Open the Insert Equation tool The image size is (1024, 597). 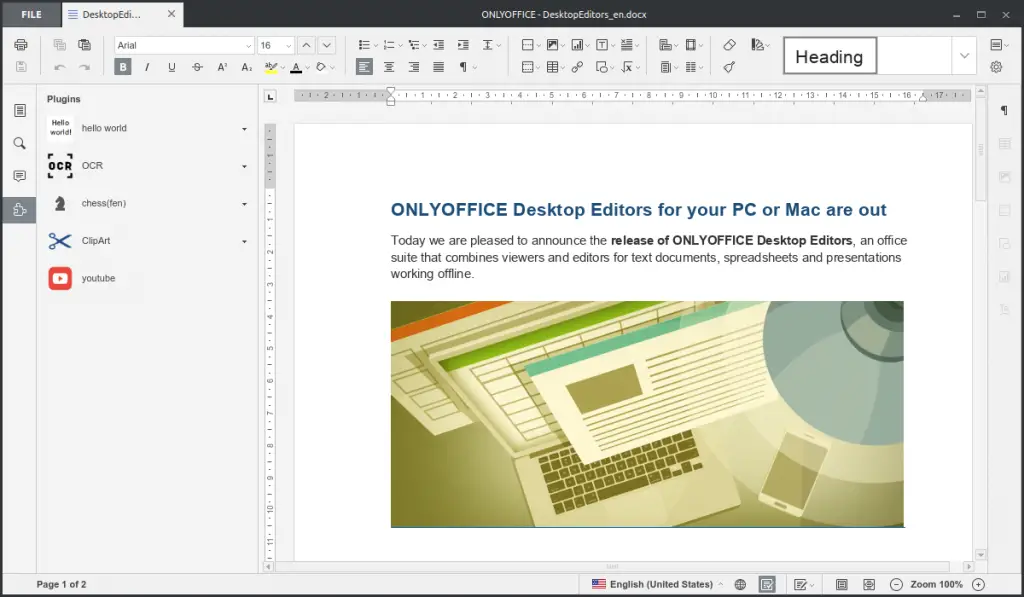tap(627, 67)
